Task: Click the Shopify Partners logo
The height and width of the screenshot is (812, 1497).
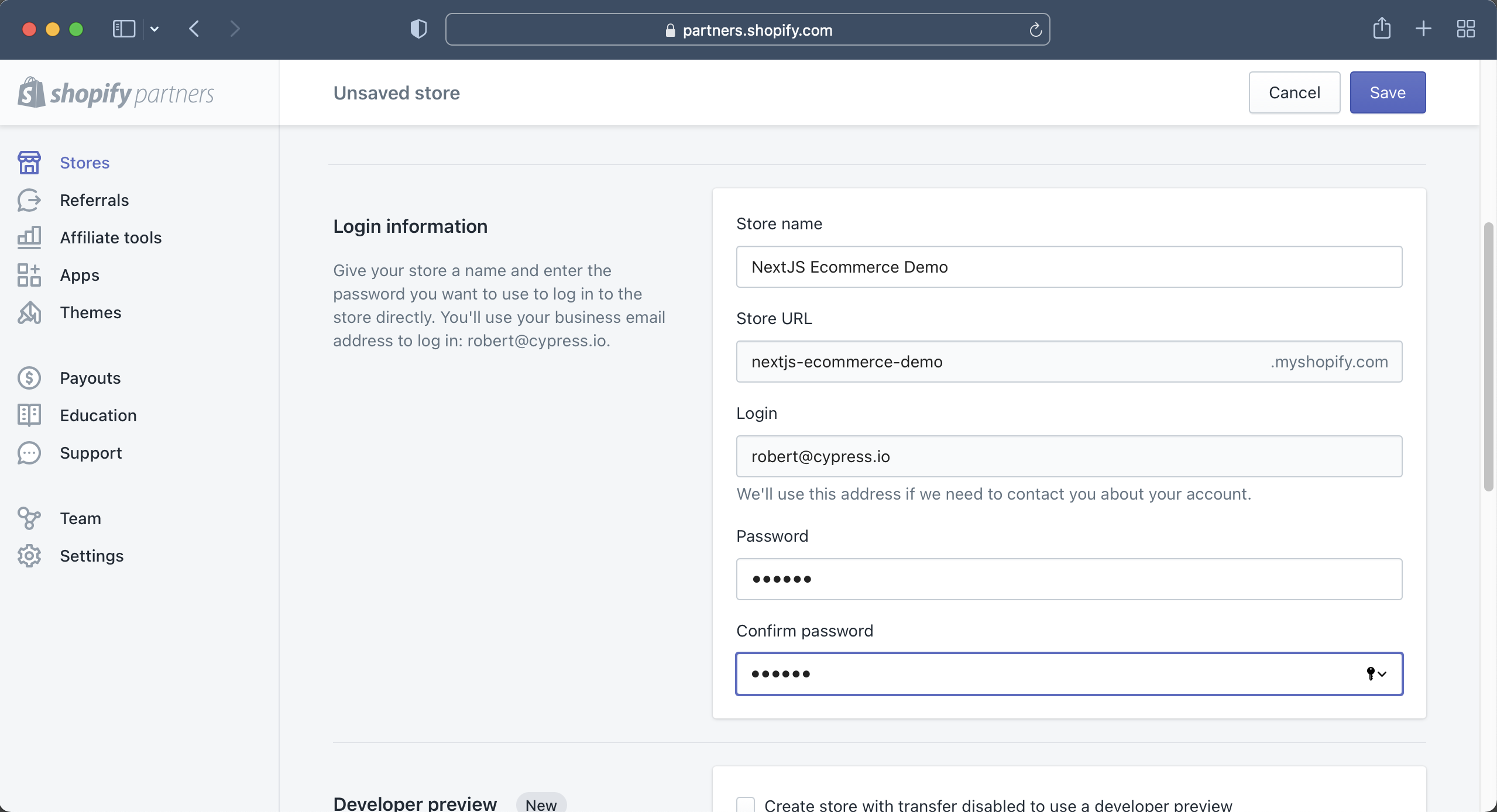Action: click(115, 92)
